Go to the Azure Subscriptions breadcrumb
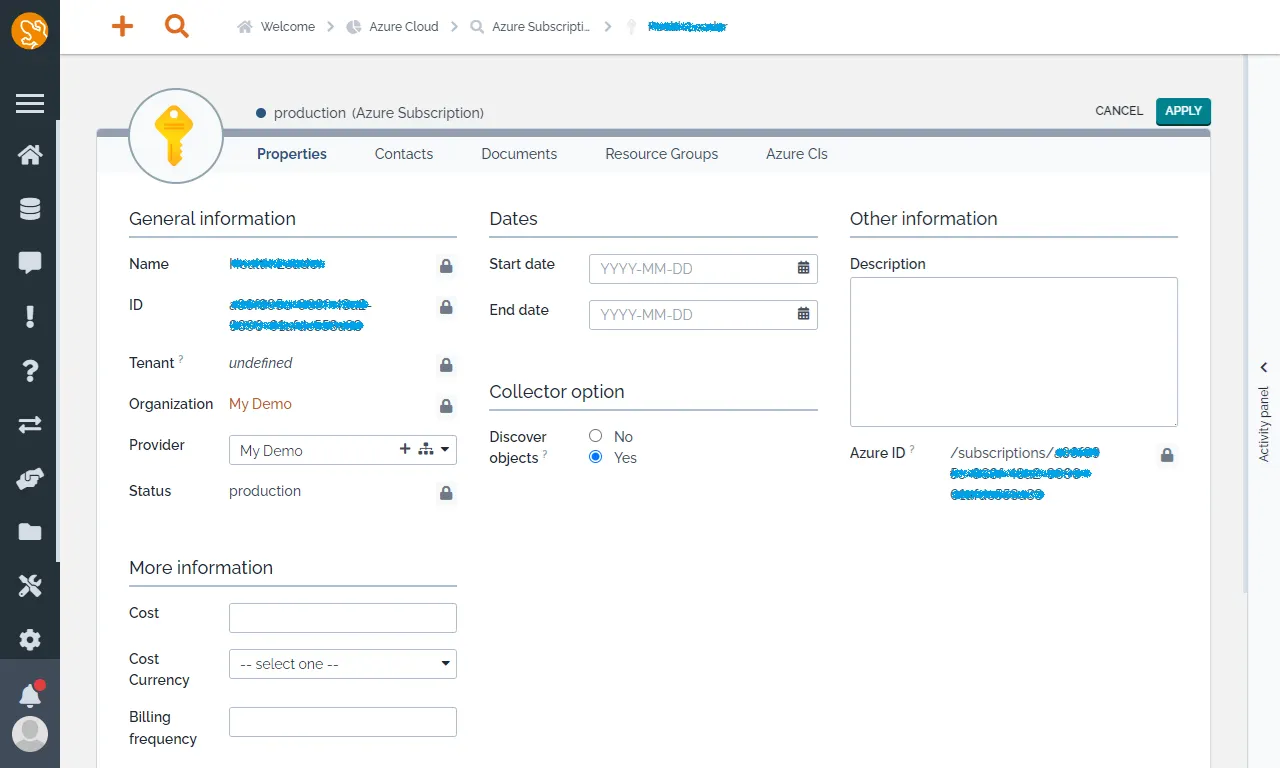 point(541,27)
